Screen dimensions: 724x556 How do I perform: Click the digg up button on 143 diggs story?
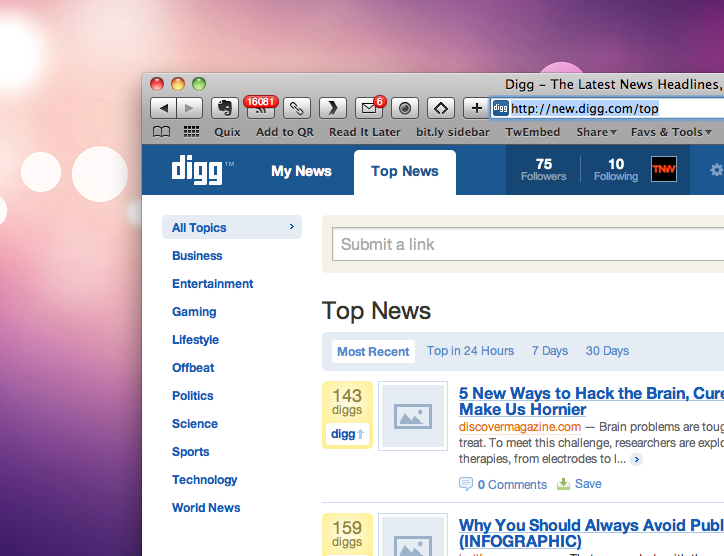(347, 434)
